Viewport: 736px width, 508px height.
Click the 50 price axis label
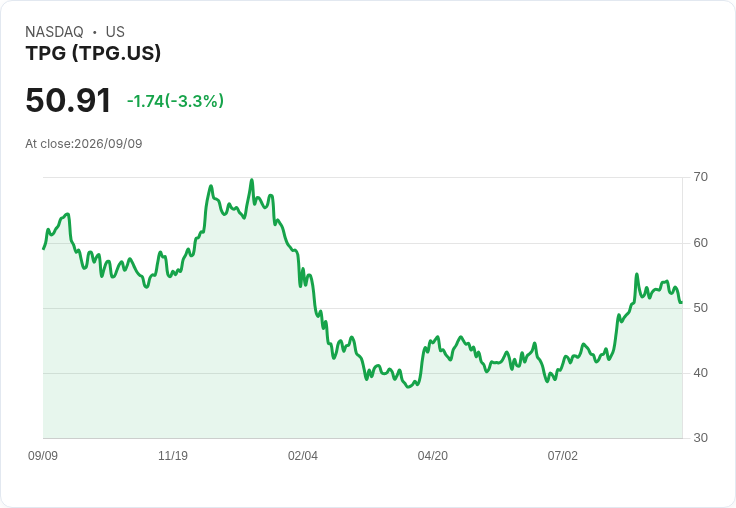pyautogui.click(x=700, y=308)
